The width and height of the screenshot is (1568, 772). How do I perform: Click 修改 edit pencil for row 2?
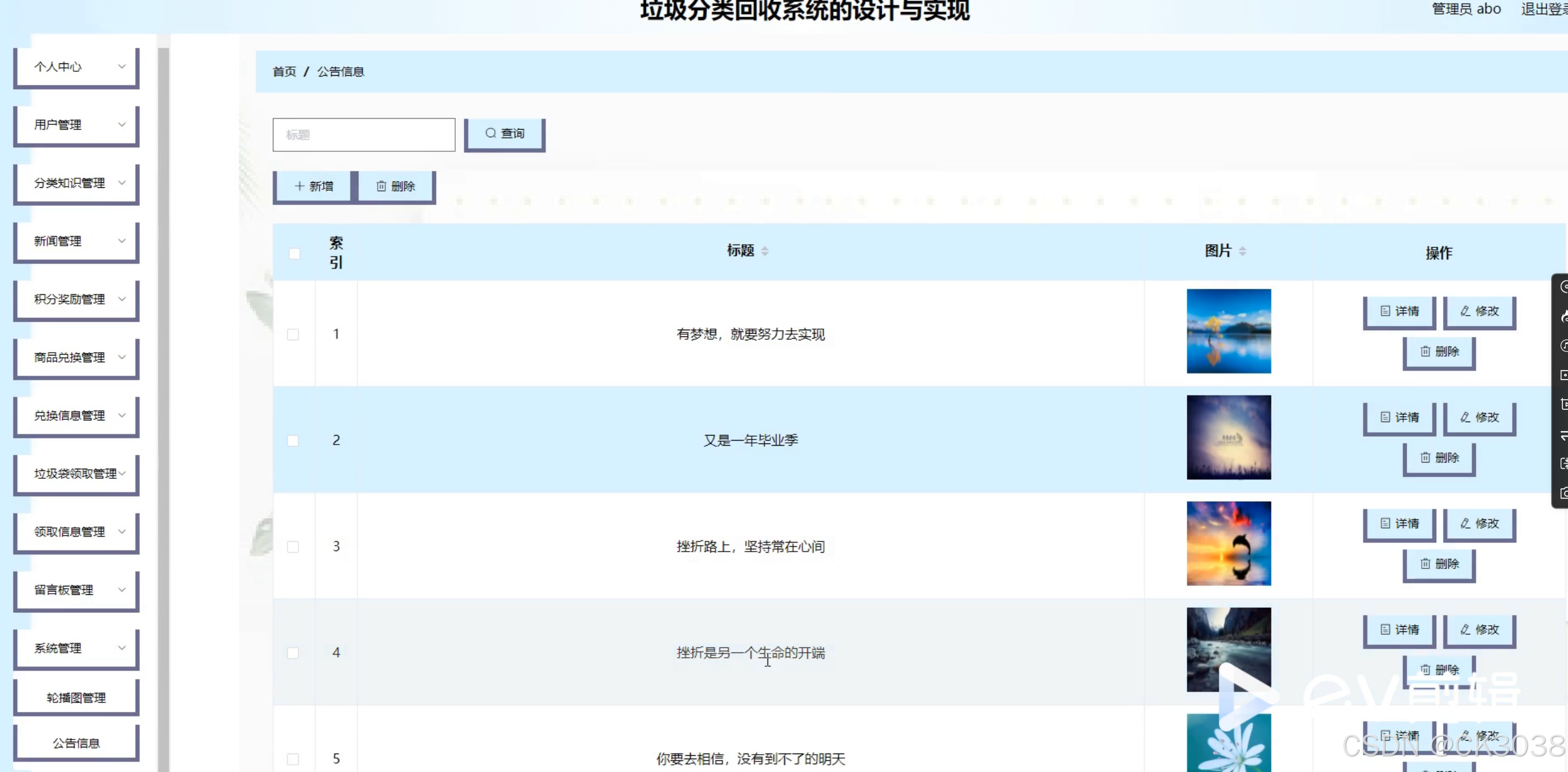point(1479,417)
